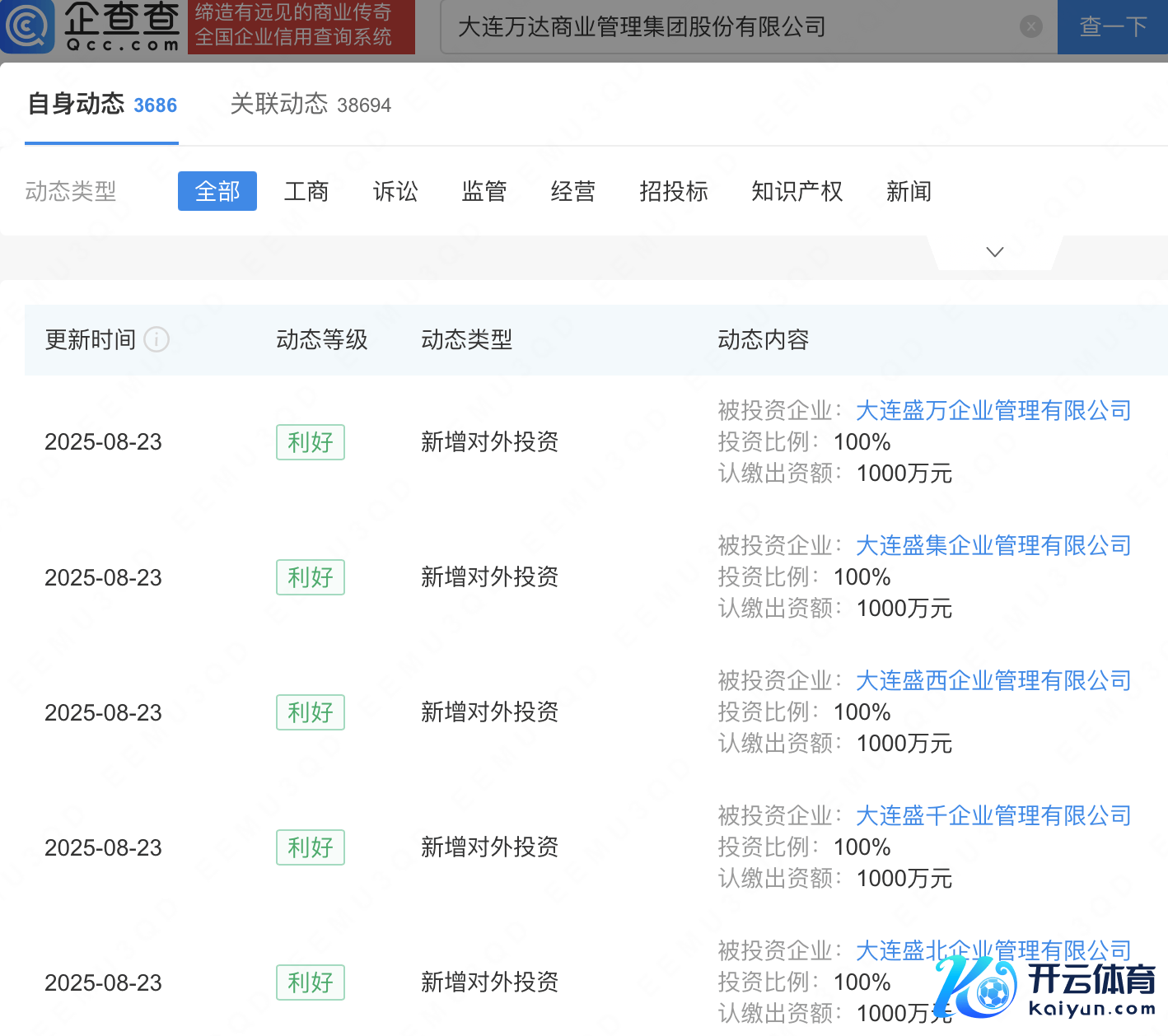Switch to the 自身动态 tab
The height and width of the screenshot is (1036, 1168).
click(102, 105)
